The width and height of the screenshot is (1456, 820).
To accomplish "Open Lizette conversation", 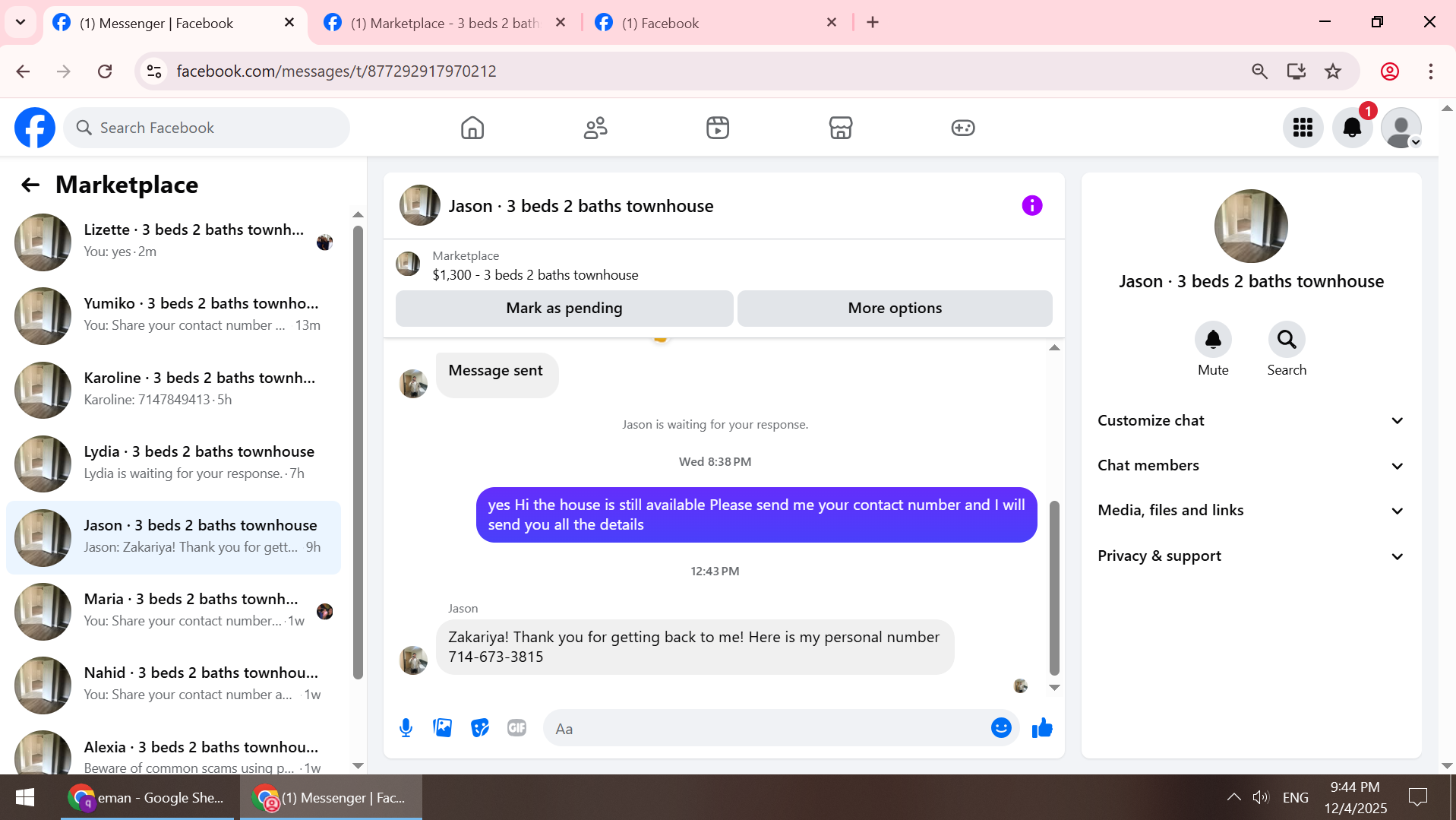I will point(174,242).
